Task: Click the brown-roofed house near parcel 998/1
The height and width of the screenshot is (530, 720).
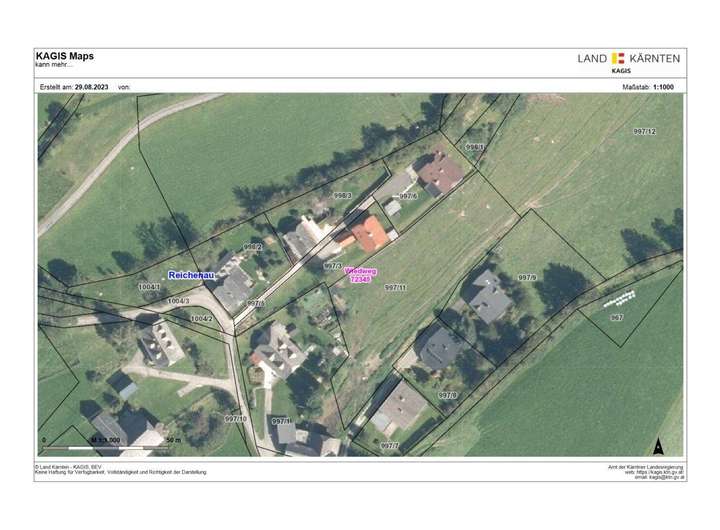Action: click(x=439, y=173)
